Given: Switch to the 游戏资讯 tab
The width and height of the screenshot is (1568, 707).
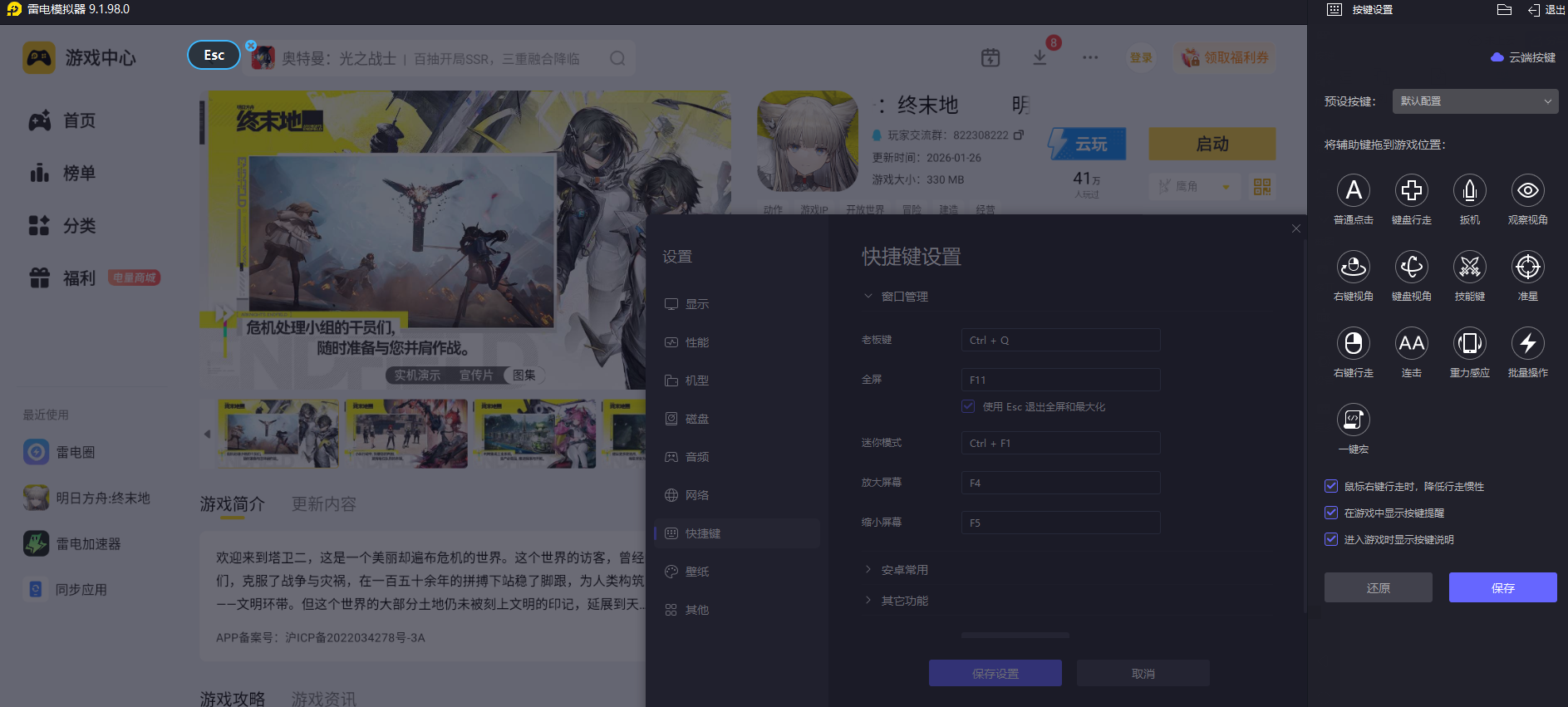Looking at the screenshot, I should [x=324, y=699].
